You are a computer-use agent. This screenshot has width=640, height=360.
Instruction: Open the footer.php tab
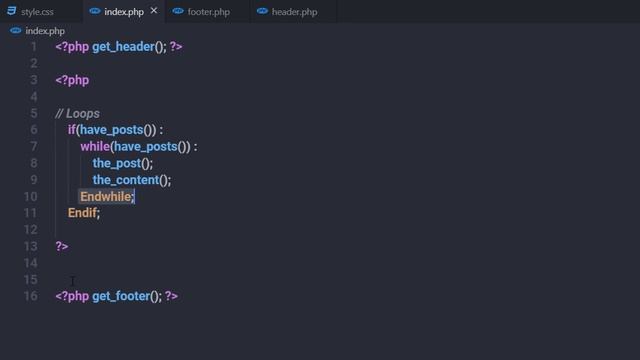(208, 11)
